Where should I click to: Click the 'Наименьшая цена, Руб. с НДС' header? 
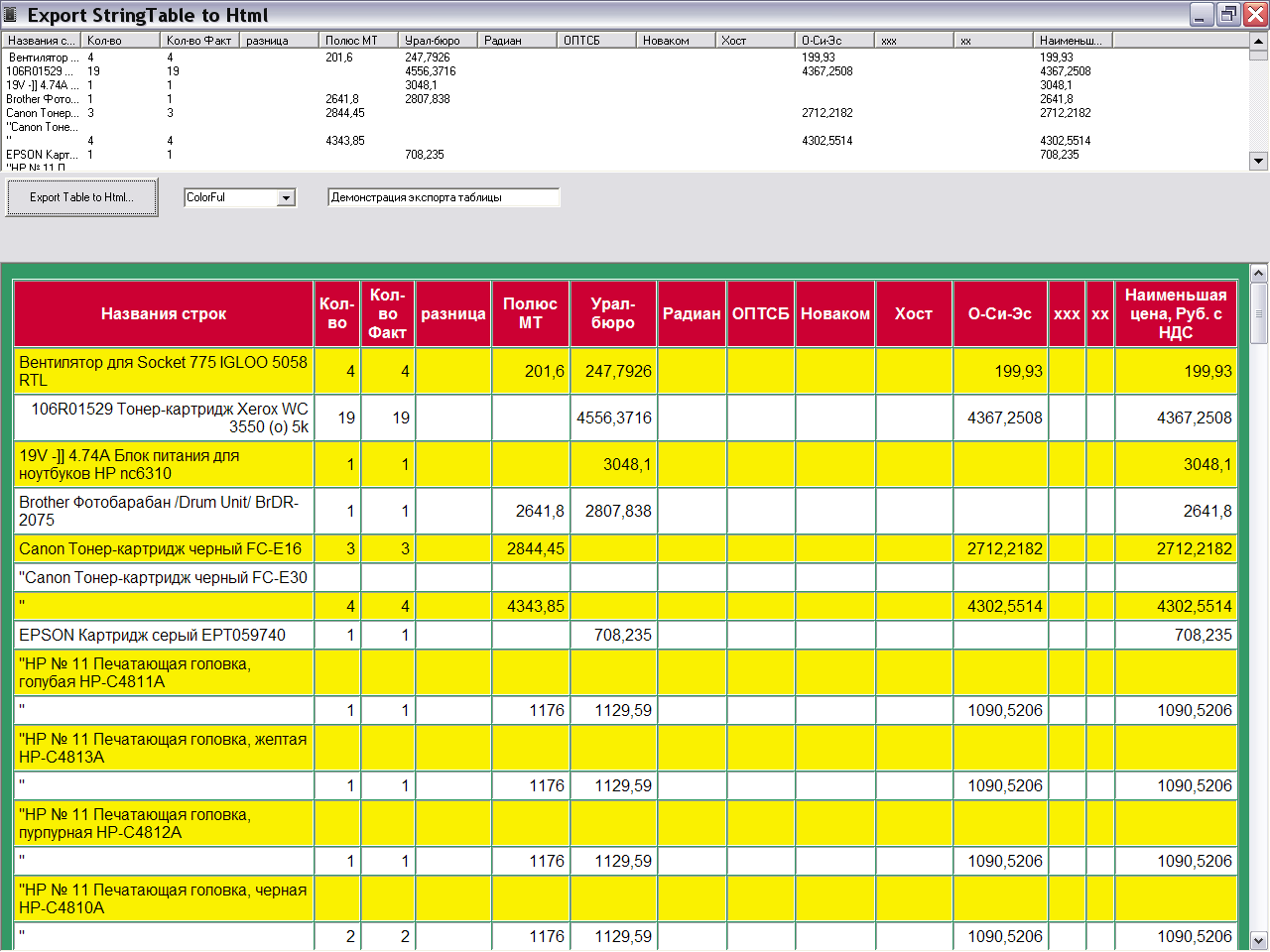1176,313
